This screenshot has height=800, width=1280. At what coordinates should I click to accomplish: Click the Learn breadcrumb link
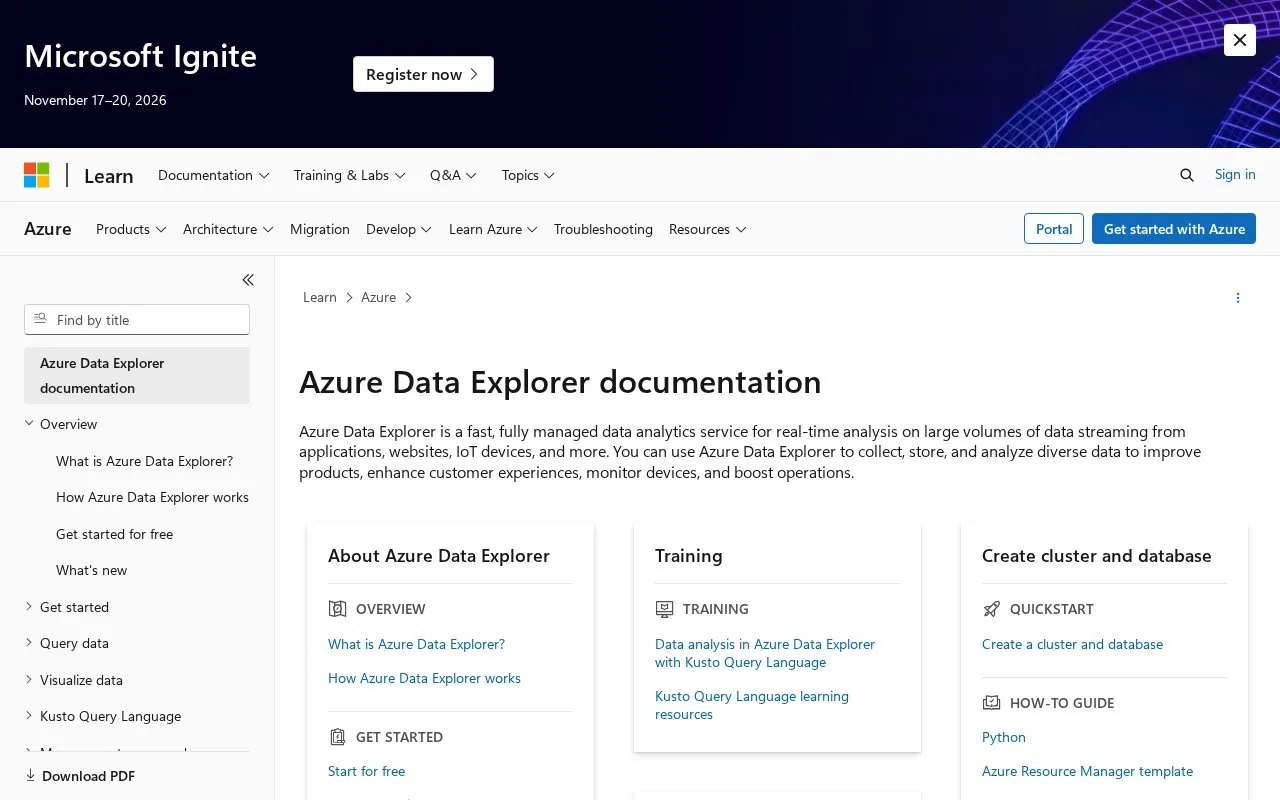pyautogui.click(x=320, y=297)
